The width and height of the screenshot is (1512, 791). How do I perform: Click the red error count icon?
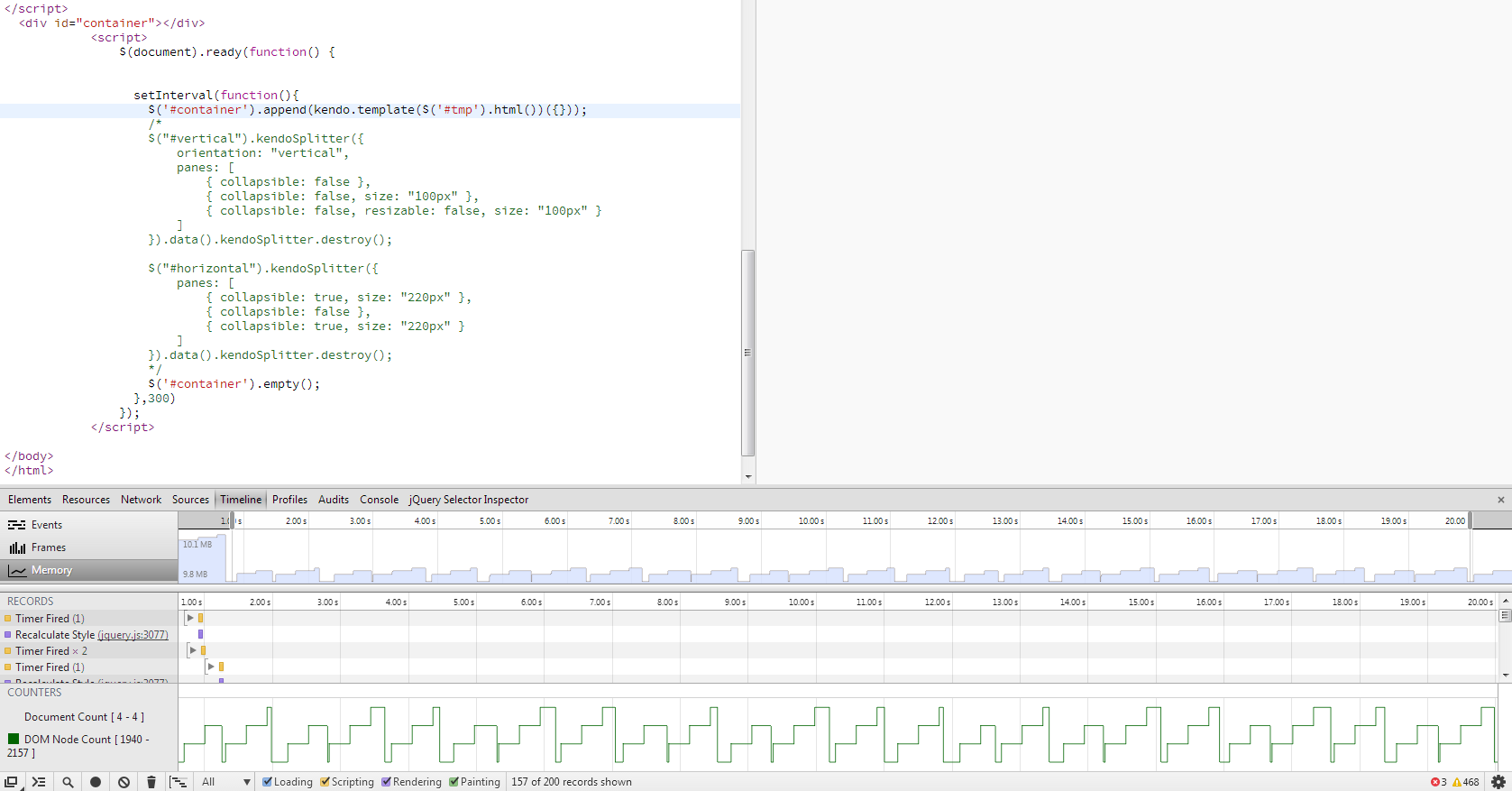tap(1434, 782)
